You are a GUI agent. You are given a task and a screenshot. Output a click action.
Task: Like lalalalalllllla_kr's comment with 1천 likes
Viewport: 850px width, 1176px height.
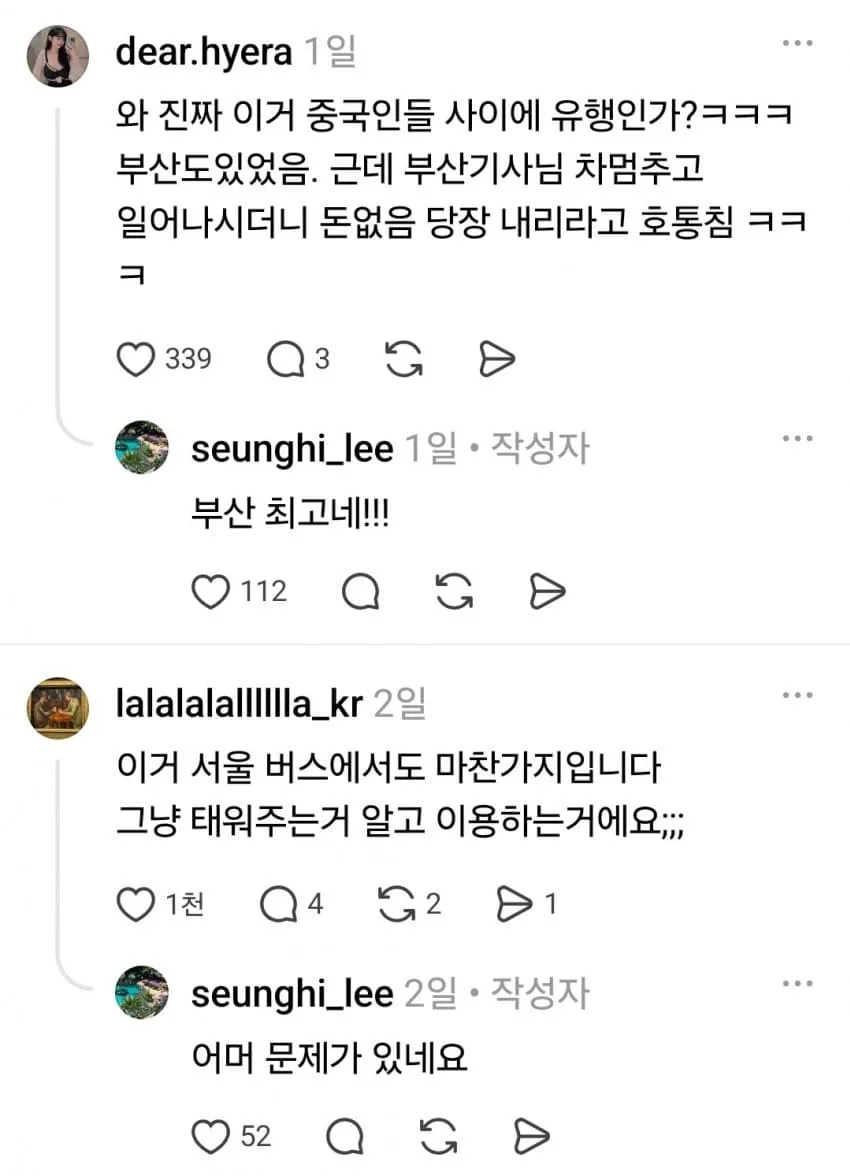(136, 904)
